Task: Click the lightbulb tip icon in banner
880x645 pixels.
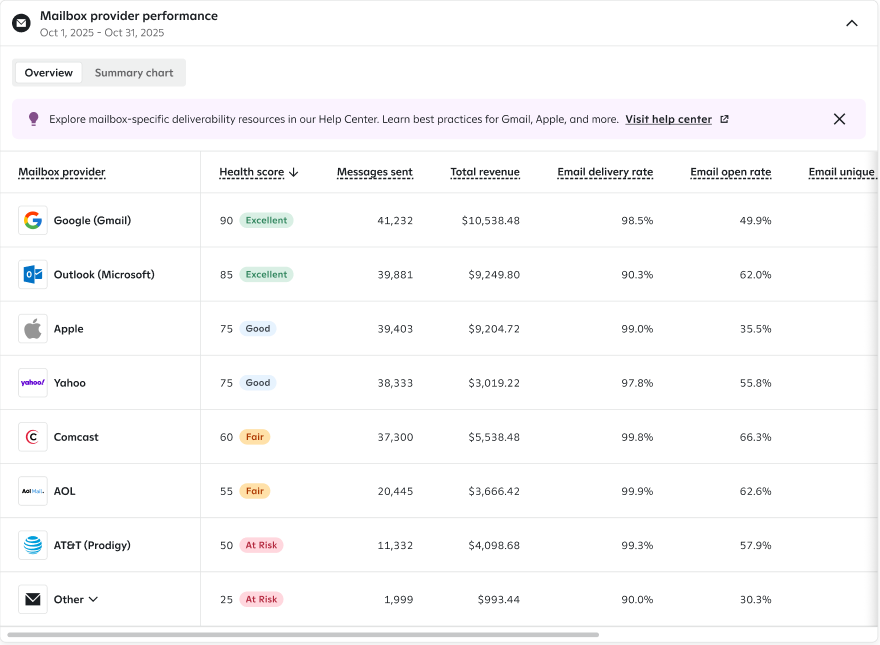Action: pyautogui.click(x=34, y=119)
